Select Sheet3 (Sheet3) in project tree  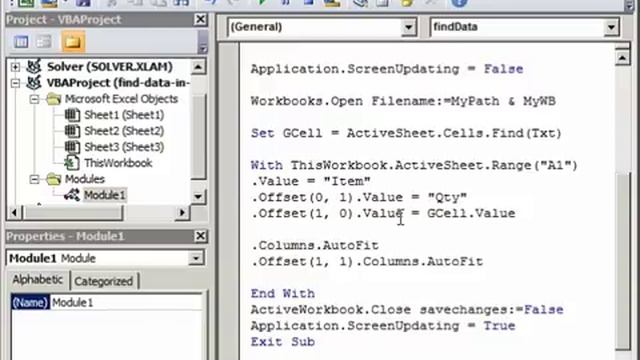point(124,147)
